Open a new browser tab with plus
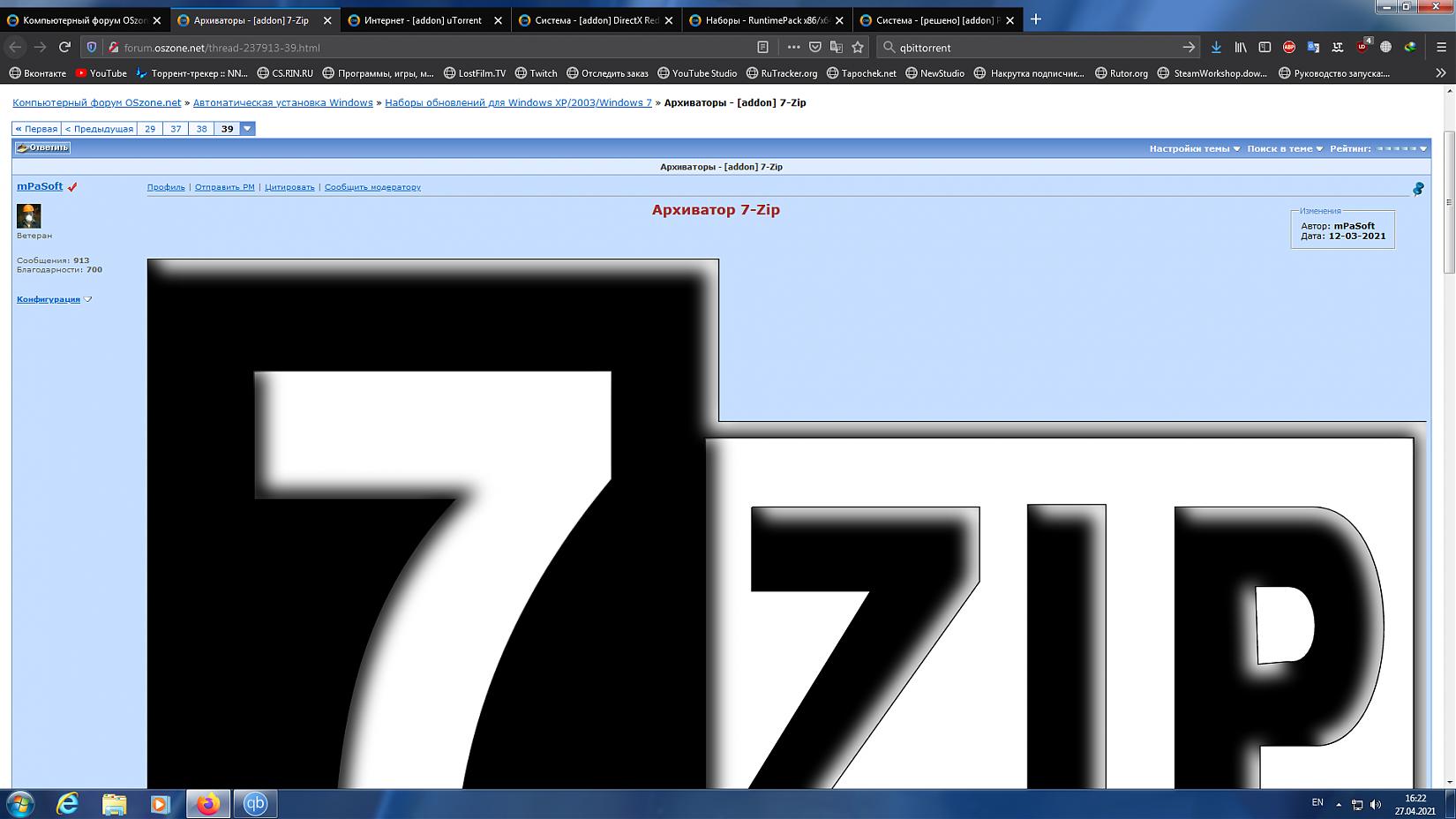Image resolution: width=1456 pixels, height=819 pixels. (x=1036, y=19)
